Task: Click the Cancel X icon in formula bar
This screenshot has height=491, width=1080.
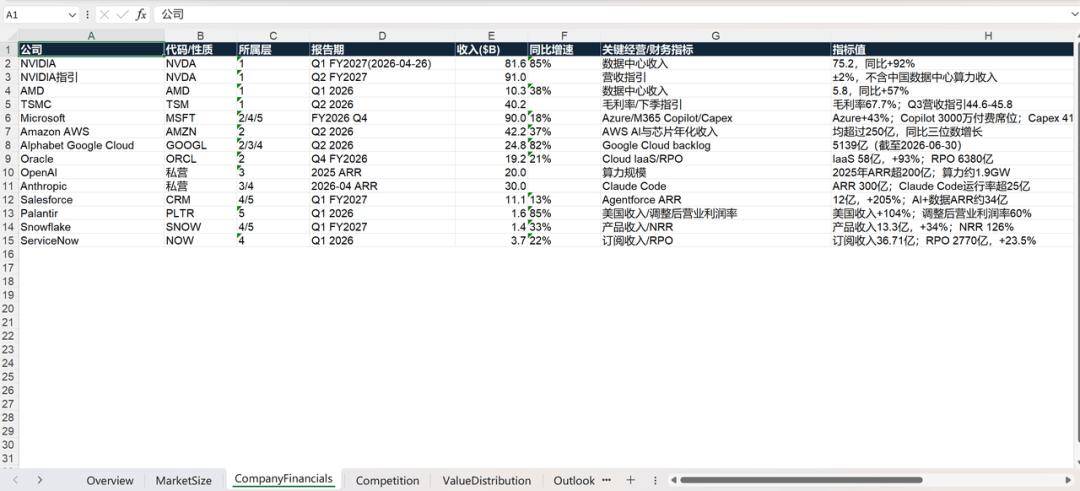Action: point(104,14)
